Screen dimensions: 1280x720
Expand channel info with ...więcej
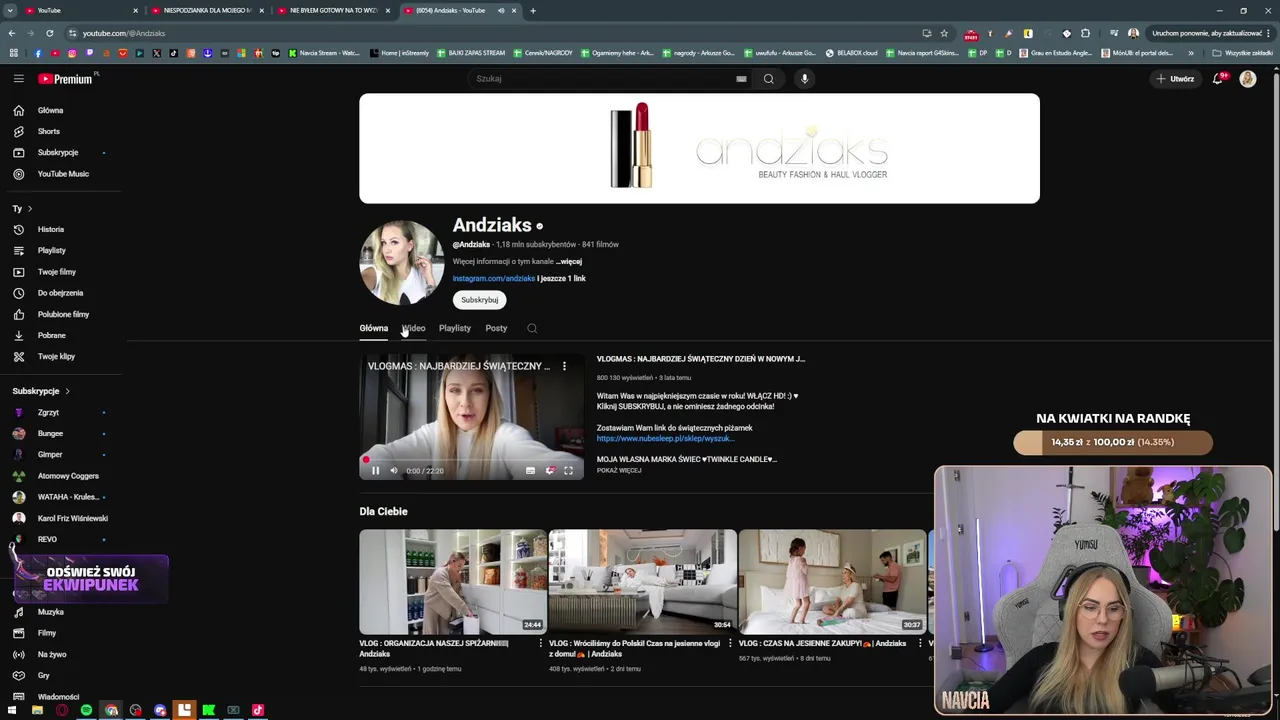(569, 261)
